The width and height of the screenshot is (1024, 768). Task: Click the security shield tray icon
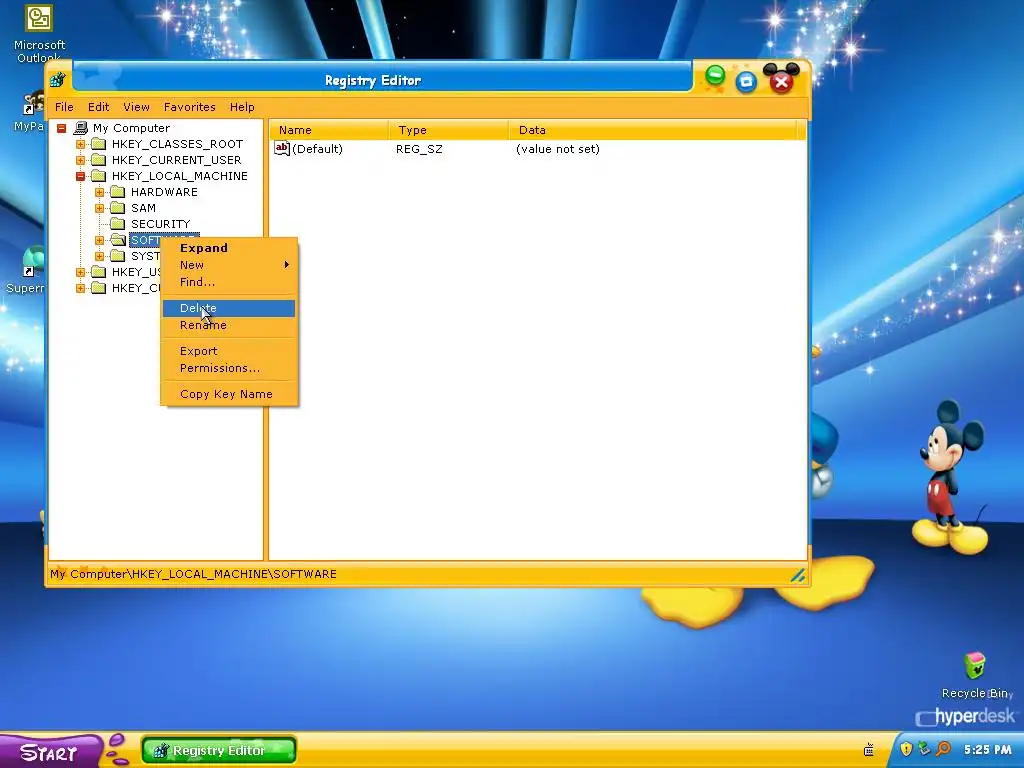[x=906, y=749]
